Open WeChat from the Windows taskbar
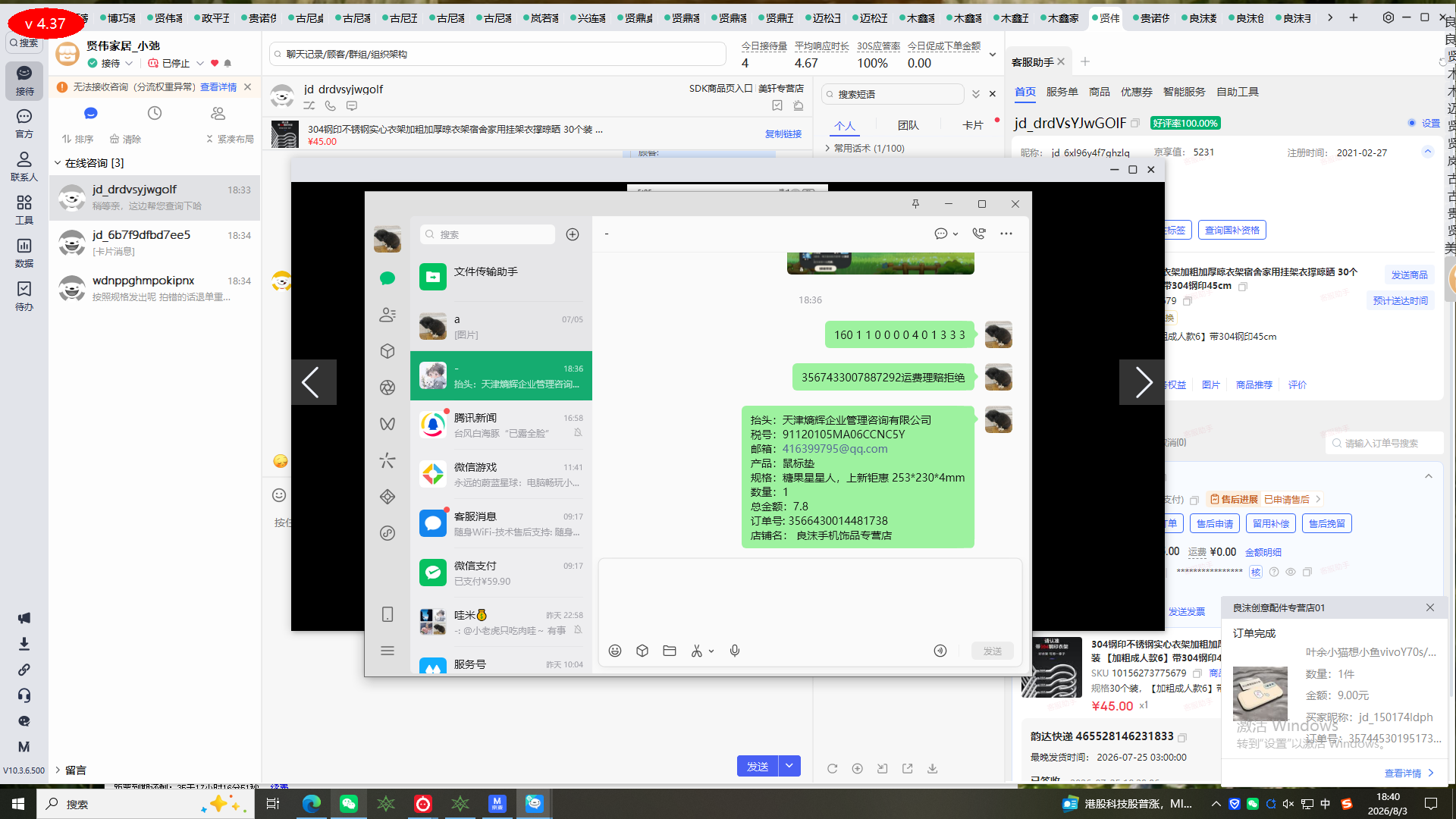Viewport: 1456px width, 819px height. [x=349, y=804]
